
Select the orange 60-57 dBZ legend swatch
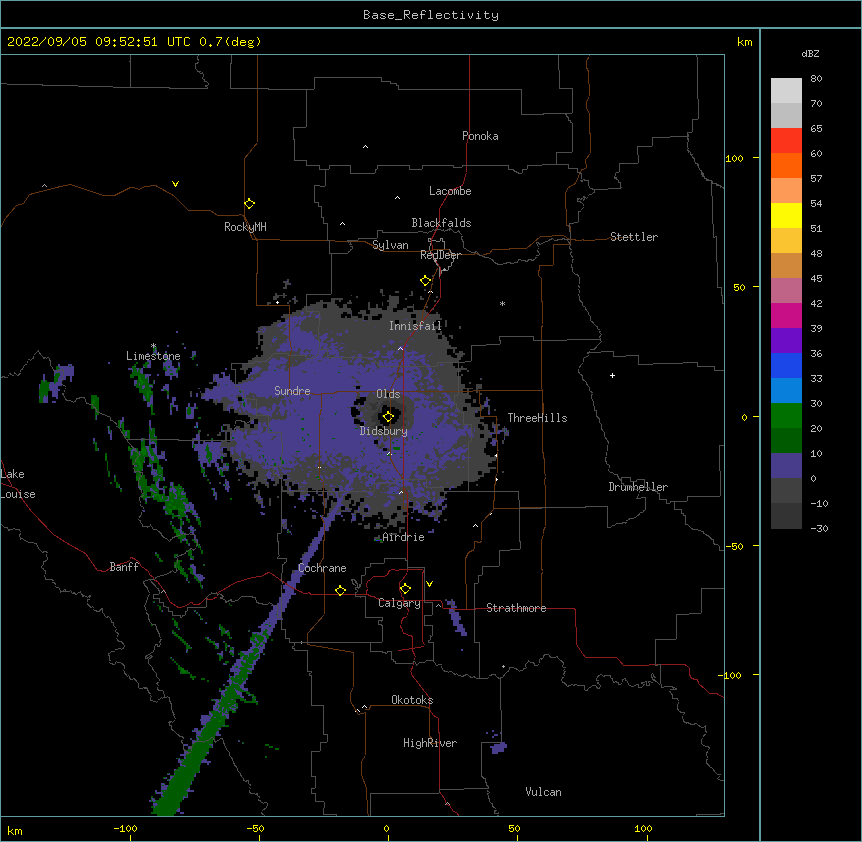coord(786,165)
